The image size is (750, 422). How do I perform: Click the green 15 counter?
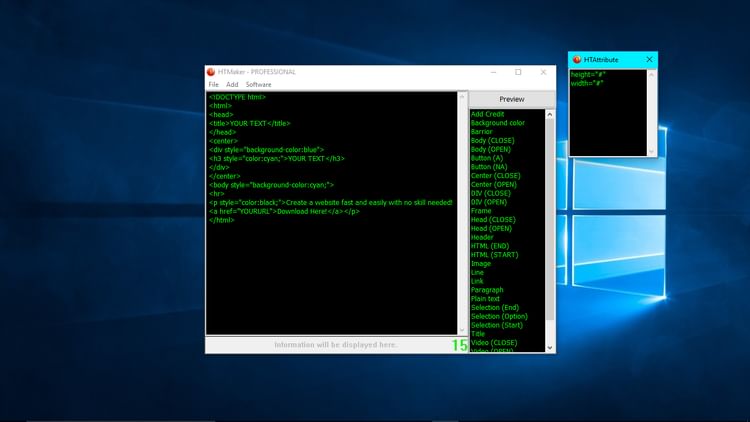459,345
